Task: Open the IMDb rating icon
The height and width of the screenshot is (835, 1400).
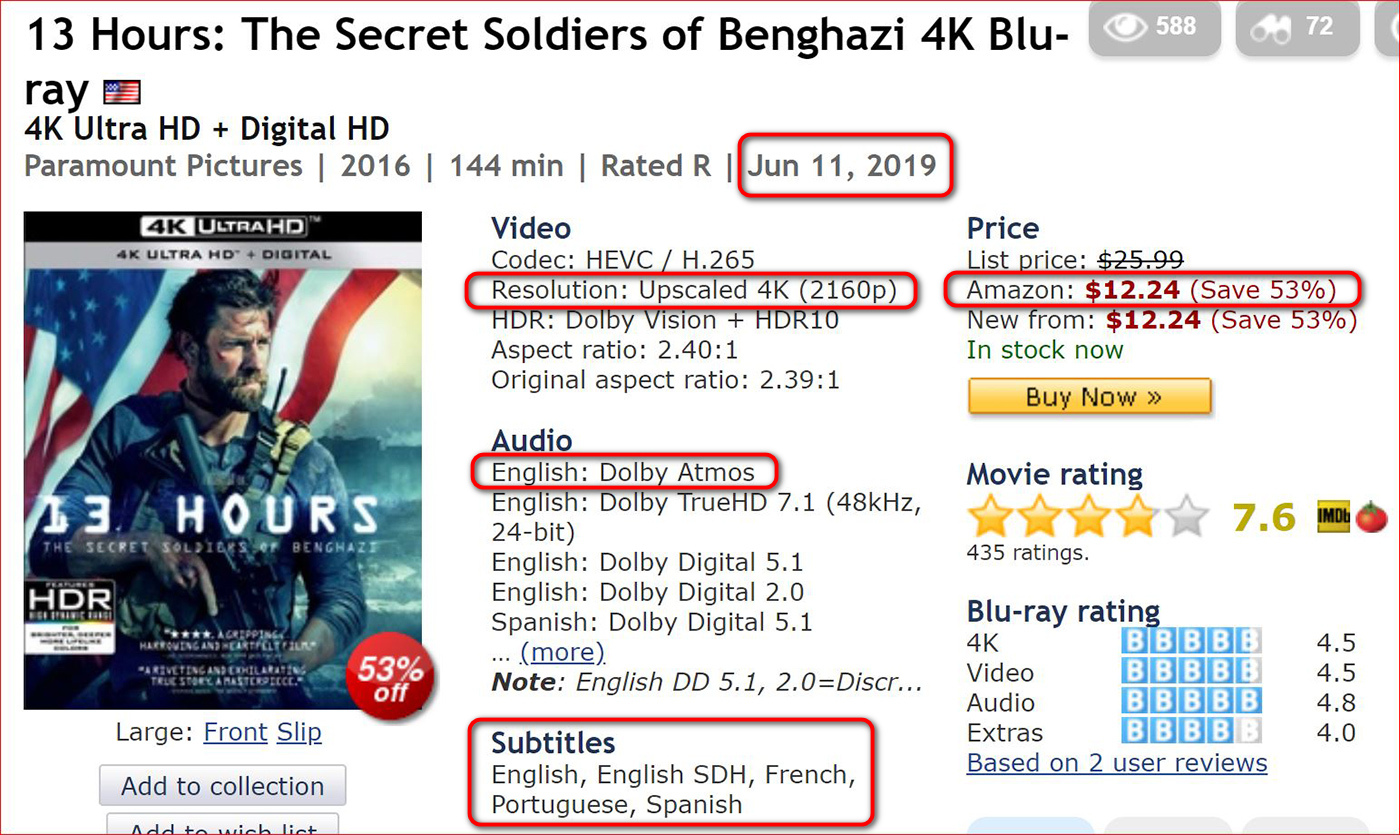Action: click(x=1331, y=517)
